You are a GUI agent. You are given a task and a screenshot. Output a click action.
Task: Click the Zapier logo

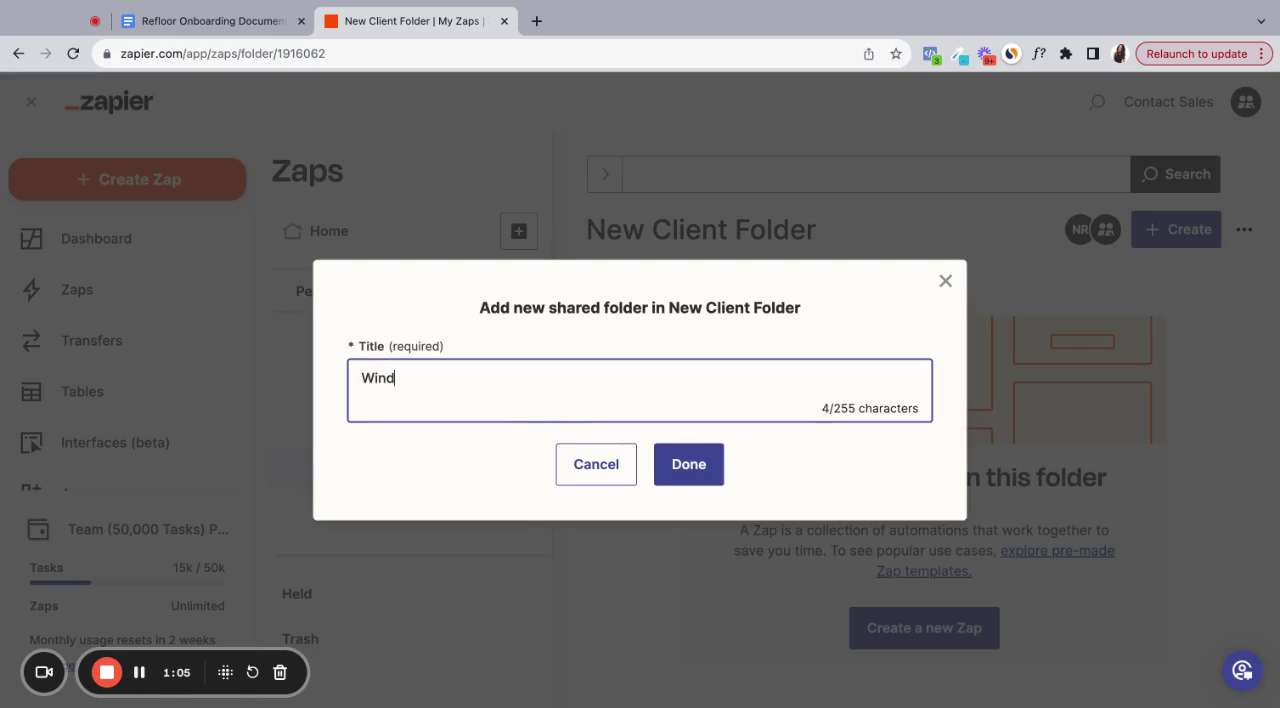109,102
